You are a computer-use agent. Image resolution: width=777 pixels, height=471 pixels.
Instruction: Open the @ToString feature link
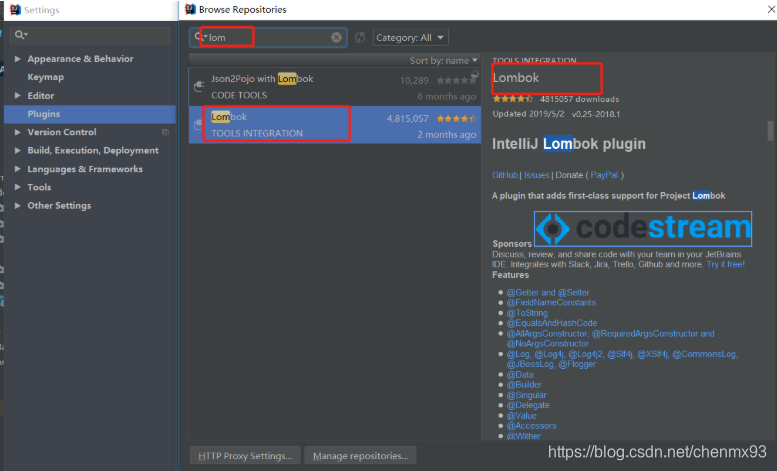pyautogui.click(x=527, y=313)
